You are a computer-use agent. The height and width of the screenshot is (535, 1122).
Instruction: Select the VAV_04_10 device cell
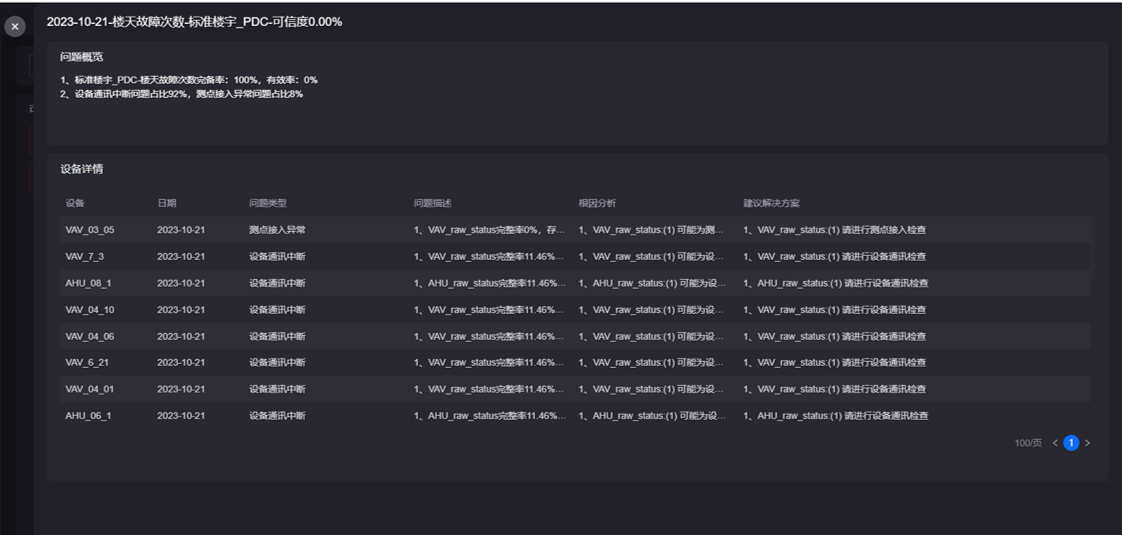90,310
